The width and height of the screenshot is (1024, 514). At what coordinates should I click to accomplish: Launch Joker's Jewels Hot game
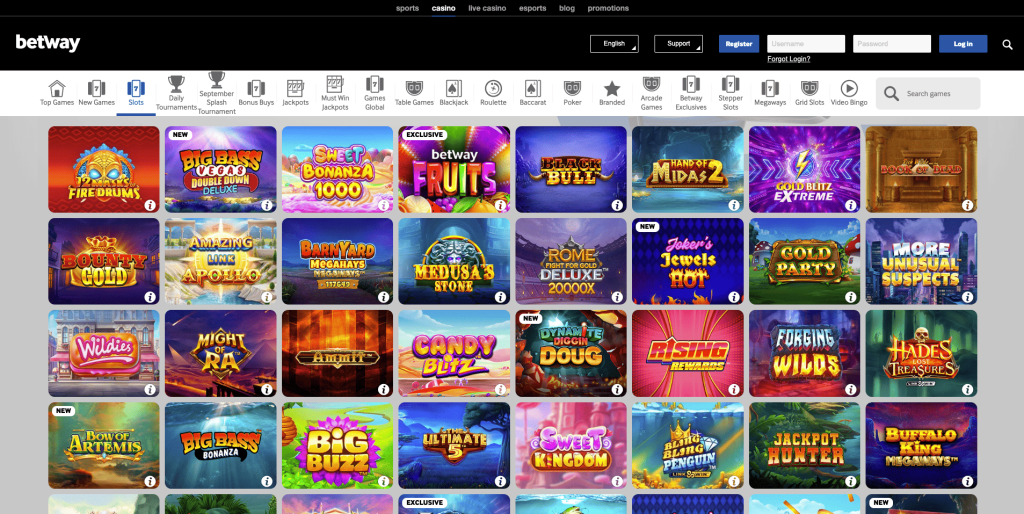(x=688, y=261)
